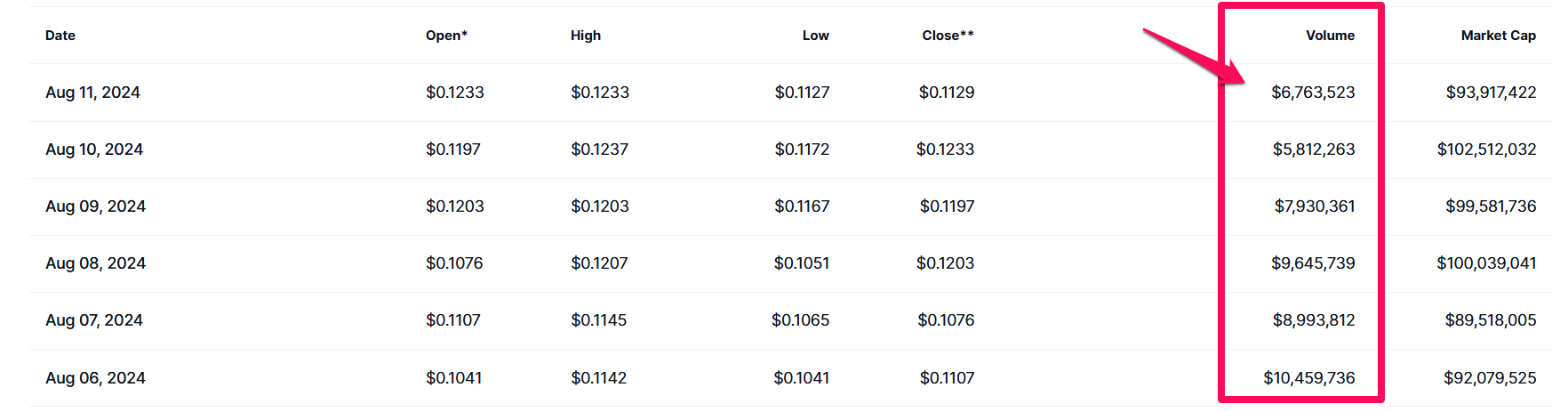Click the Date column header
This screenshot has width=1568, height=412.
pos(60,36)
